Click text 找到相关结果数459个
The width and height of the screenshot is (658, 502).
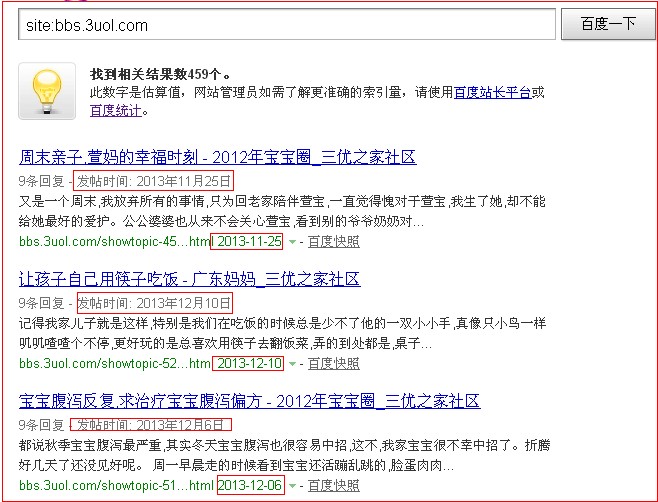(159, 74)
